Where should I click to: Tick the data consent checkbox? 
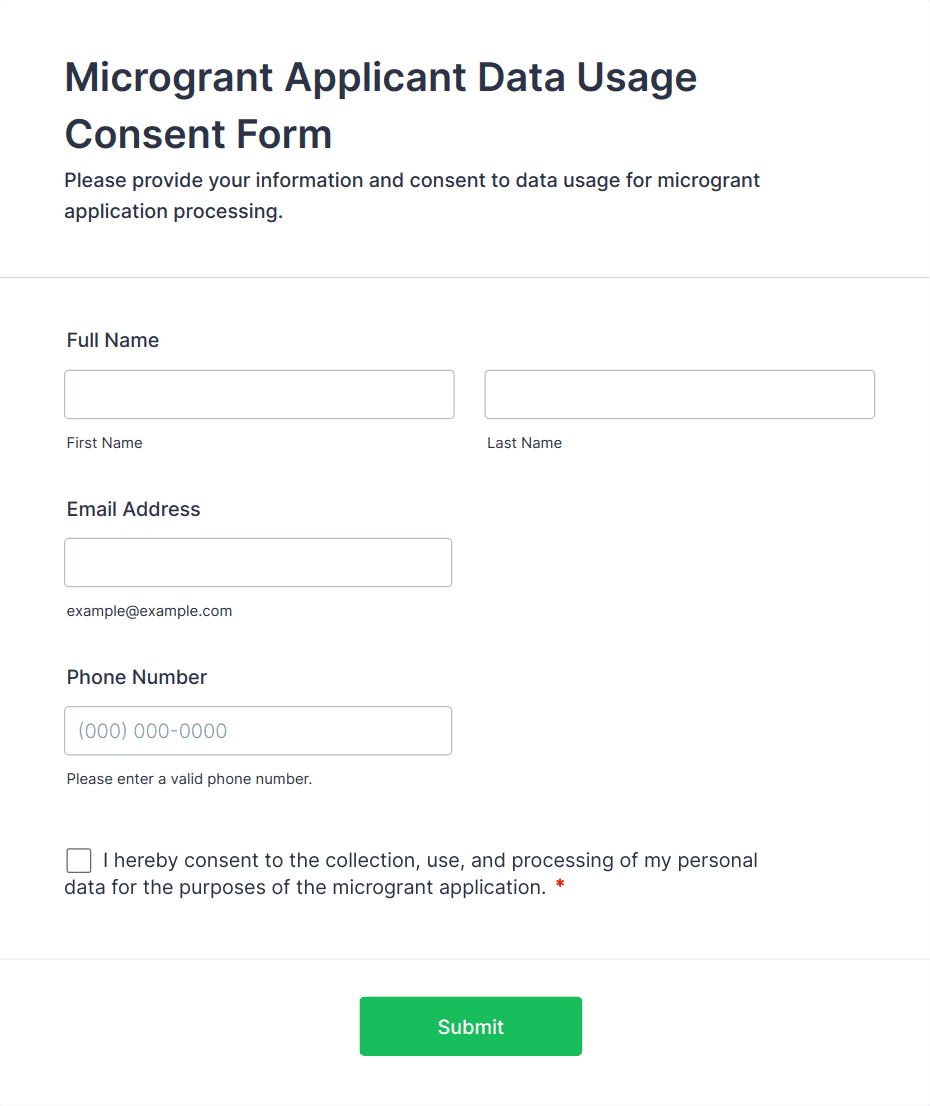pos(79,861)
